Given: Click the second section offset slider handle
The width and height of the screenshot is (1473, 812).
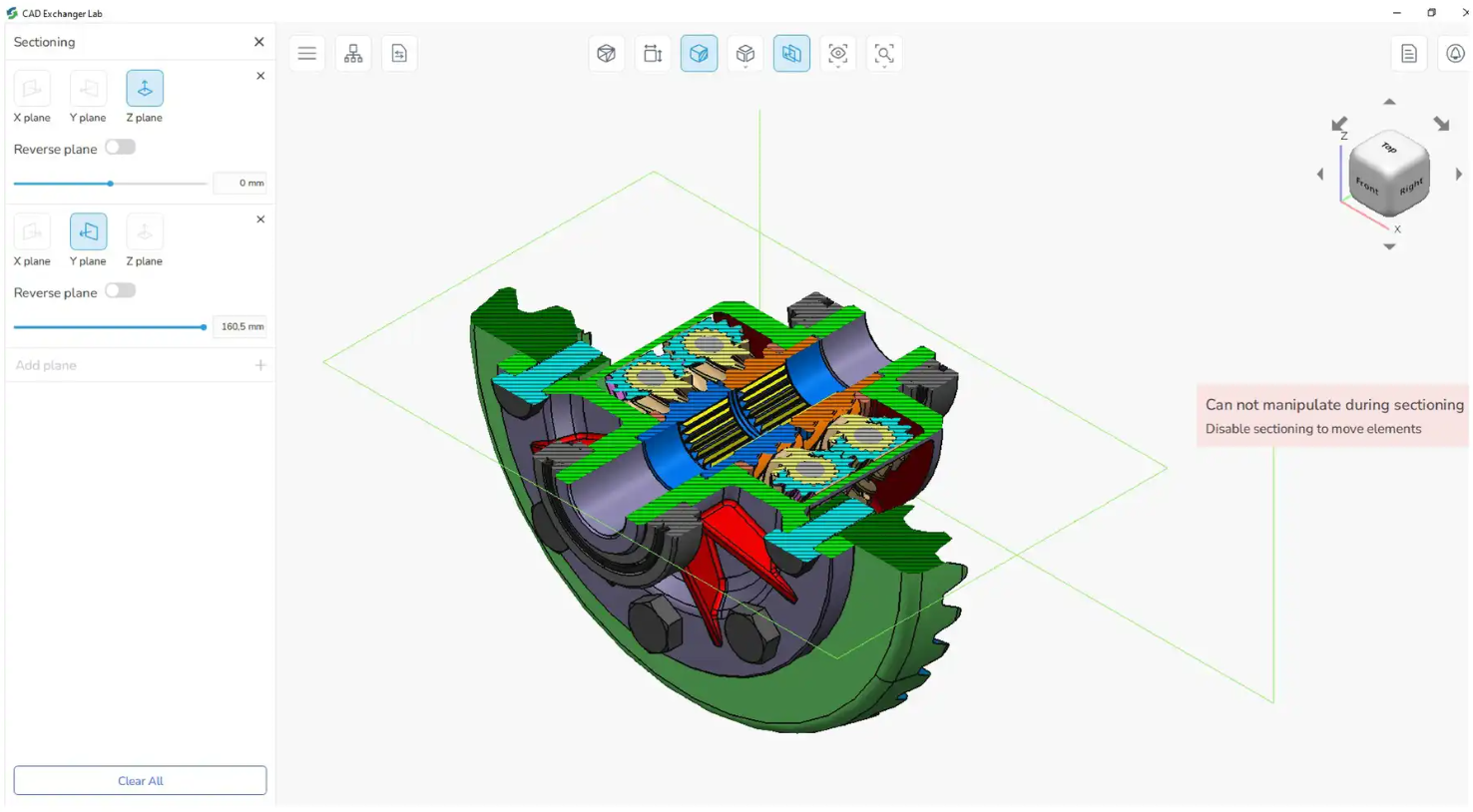Looking at the screenshot, I should coord(204,327).
